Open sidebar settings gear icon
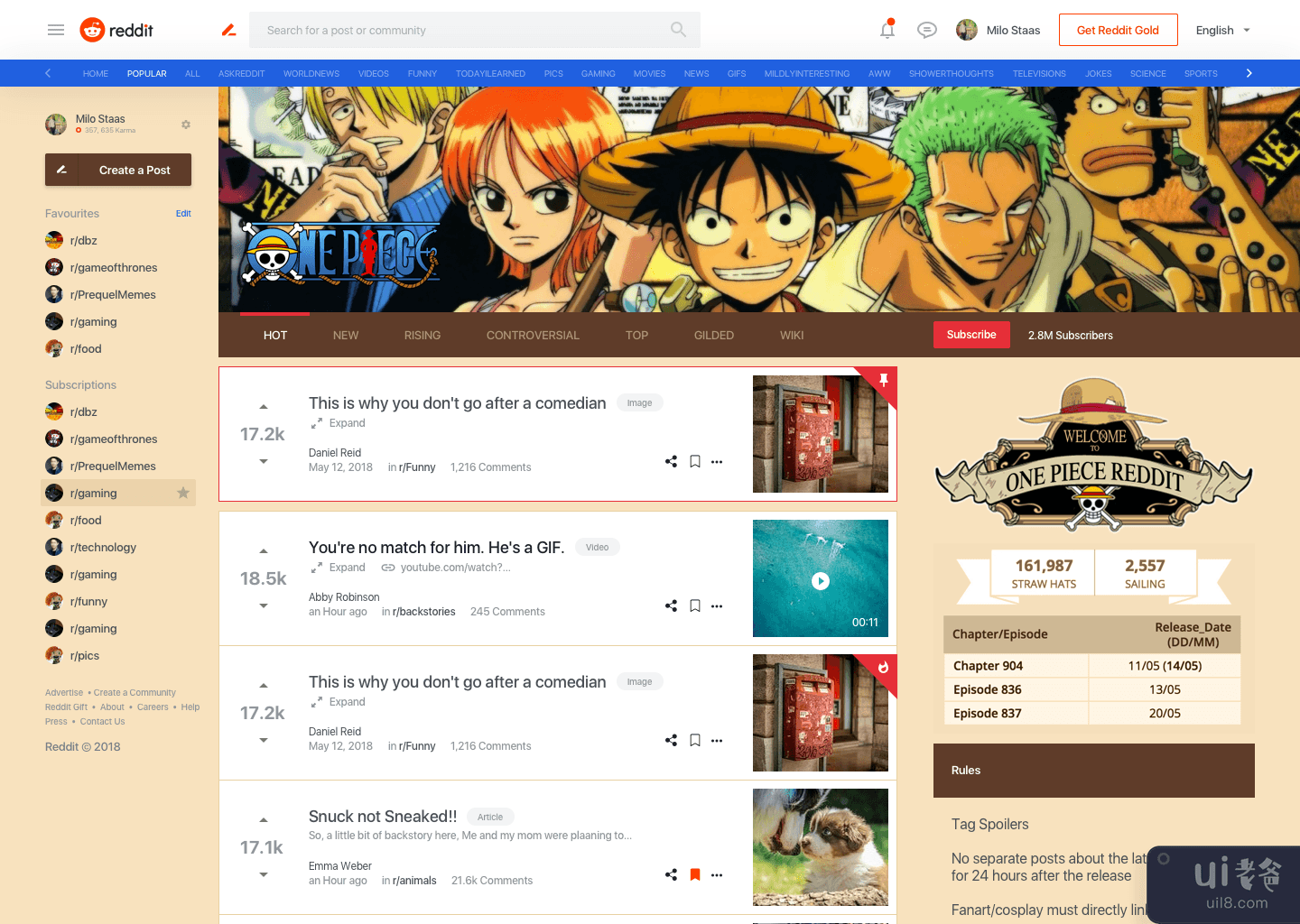This screenshot has width=1300, height=924. 186,125
